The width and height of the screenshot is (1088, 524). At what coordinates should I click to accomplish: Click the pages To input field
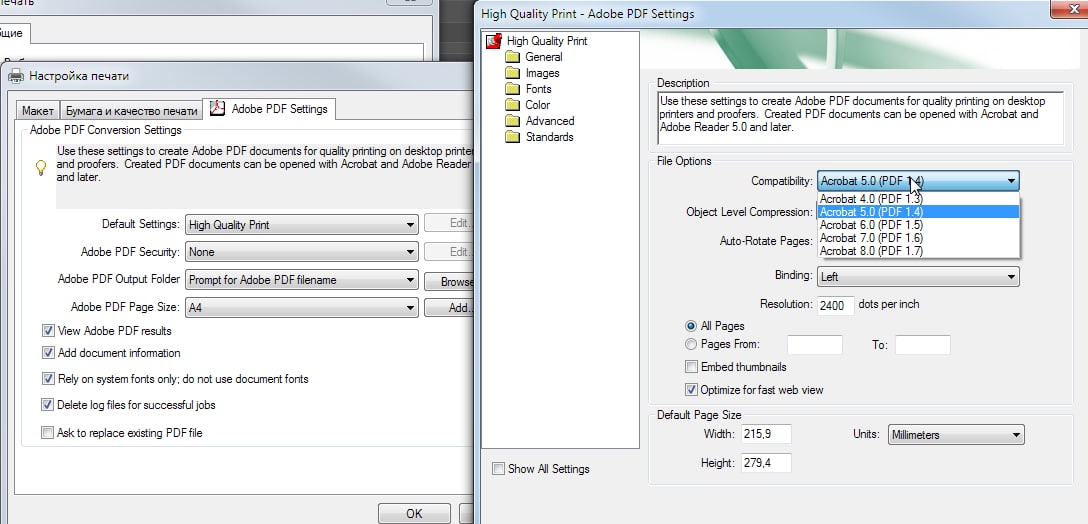922,344
